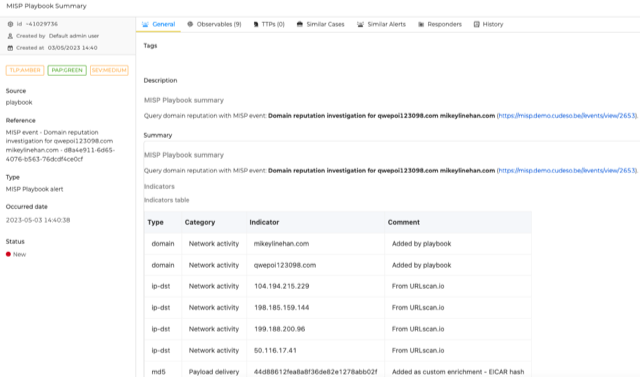This screenshot has width=640, height=377.
Task: Click the History tab icon
Action: [476, 24]
